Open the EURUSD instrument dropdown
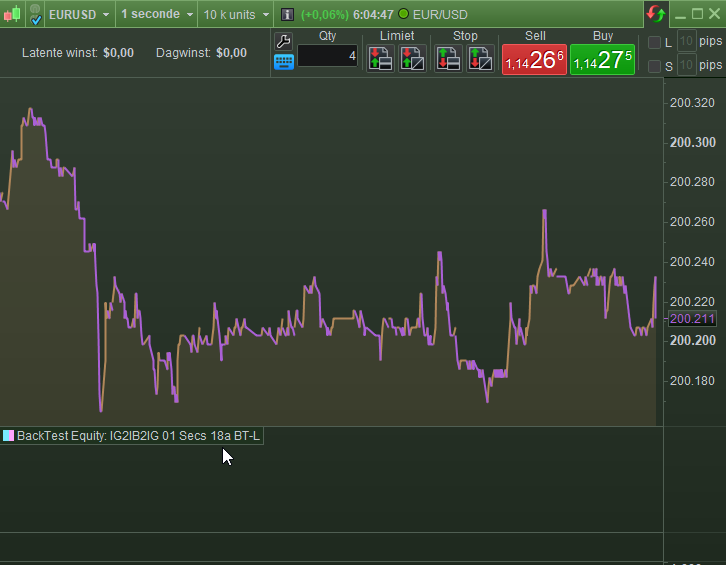Viewport: 726px width, 565px height. coord(79,14)
